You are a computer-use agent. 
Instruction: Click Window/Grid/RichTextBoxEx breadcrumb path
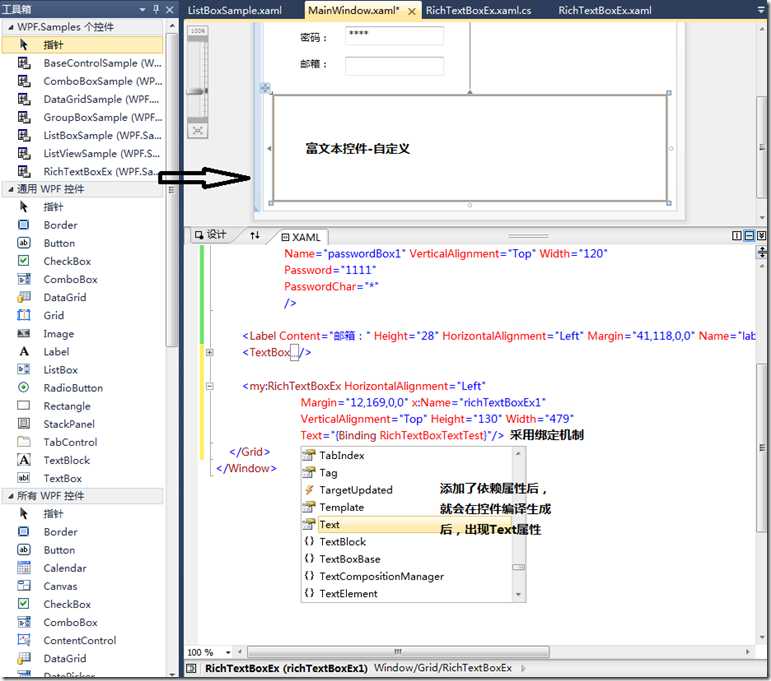point(443,668)
